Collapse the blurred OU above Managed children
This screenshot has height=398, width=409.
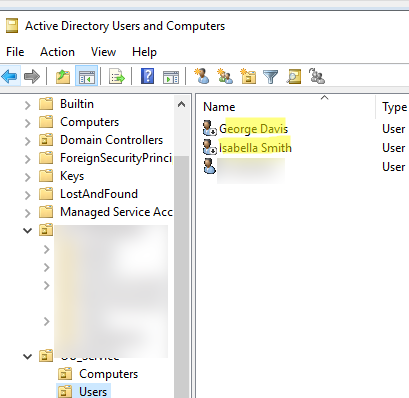pyautogui.click(x=28, y=230)
